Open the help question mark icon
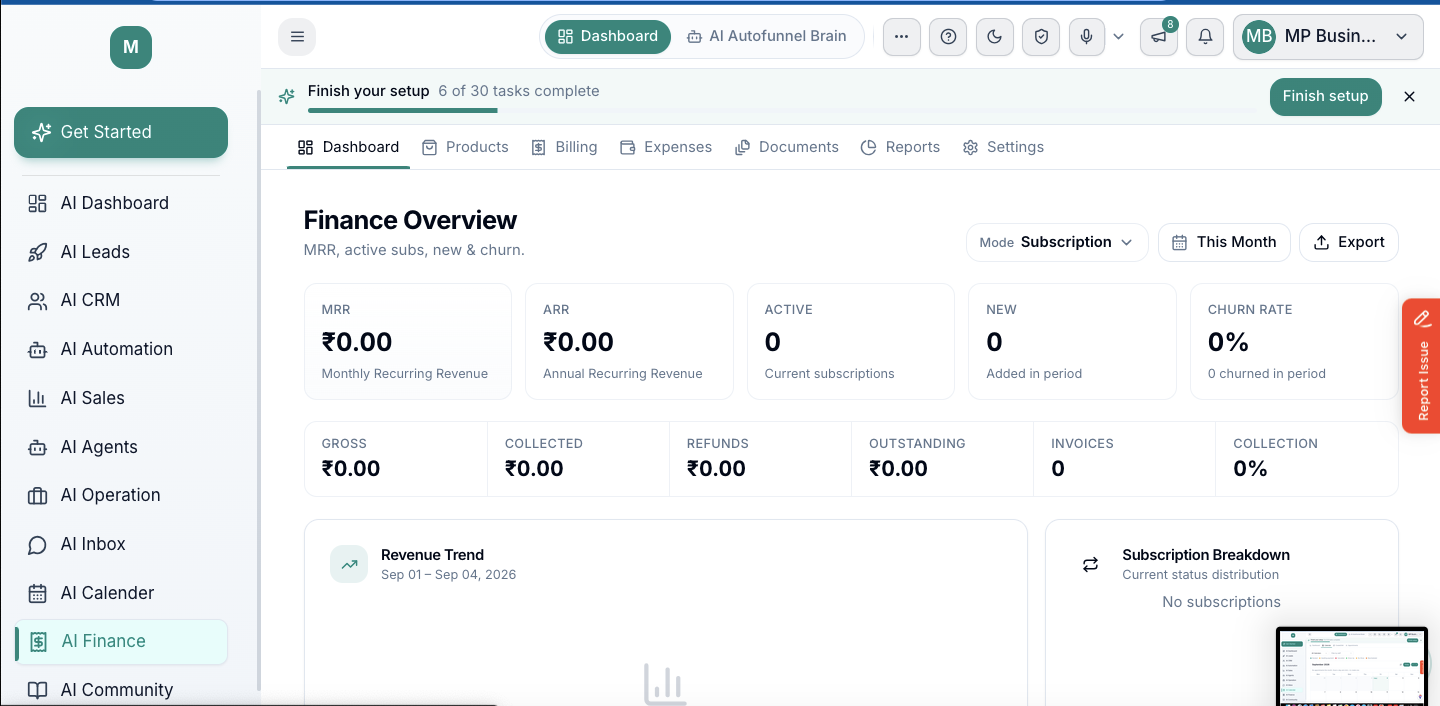1440x706 pixels. [x=948, y=37]
